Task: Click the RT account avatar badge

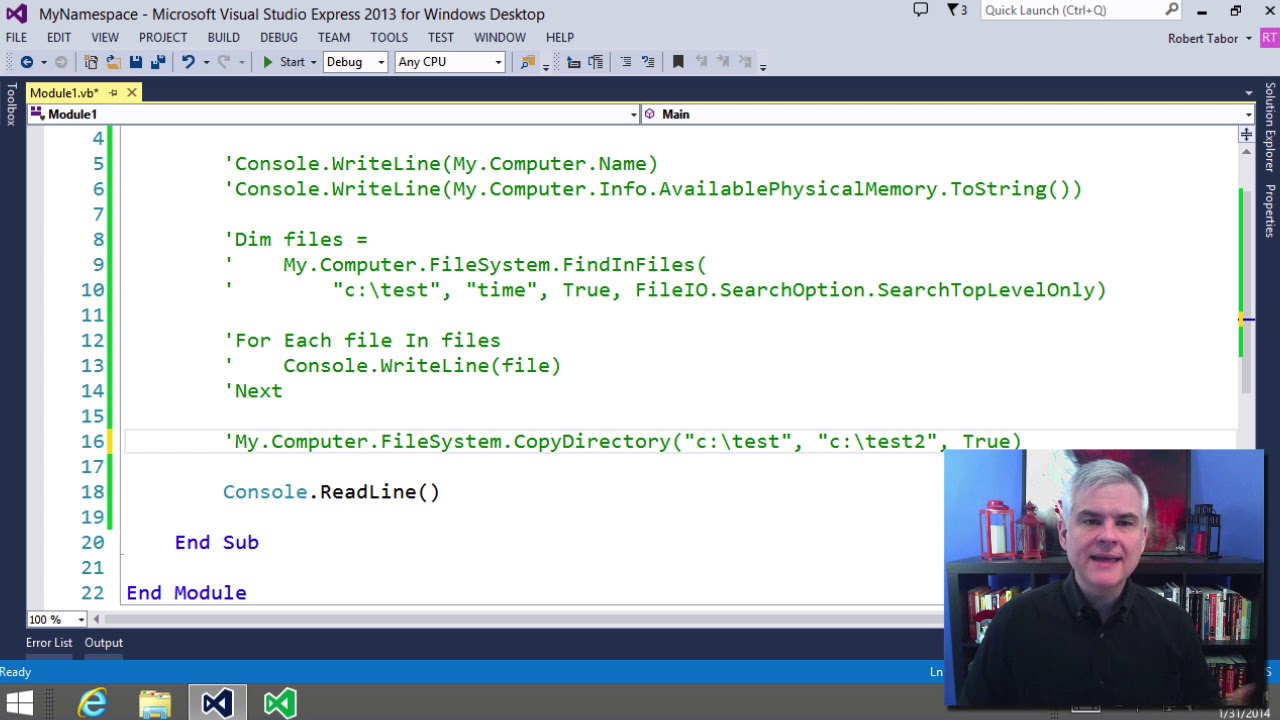Action: pos(1268,38)
